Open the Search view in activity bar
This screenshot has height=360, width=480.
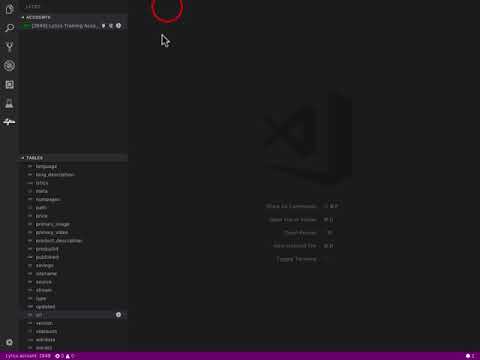(9, 28)
